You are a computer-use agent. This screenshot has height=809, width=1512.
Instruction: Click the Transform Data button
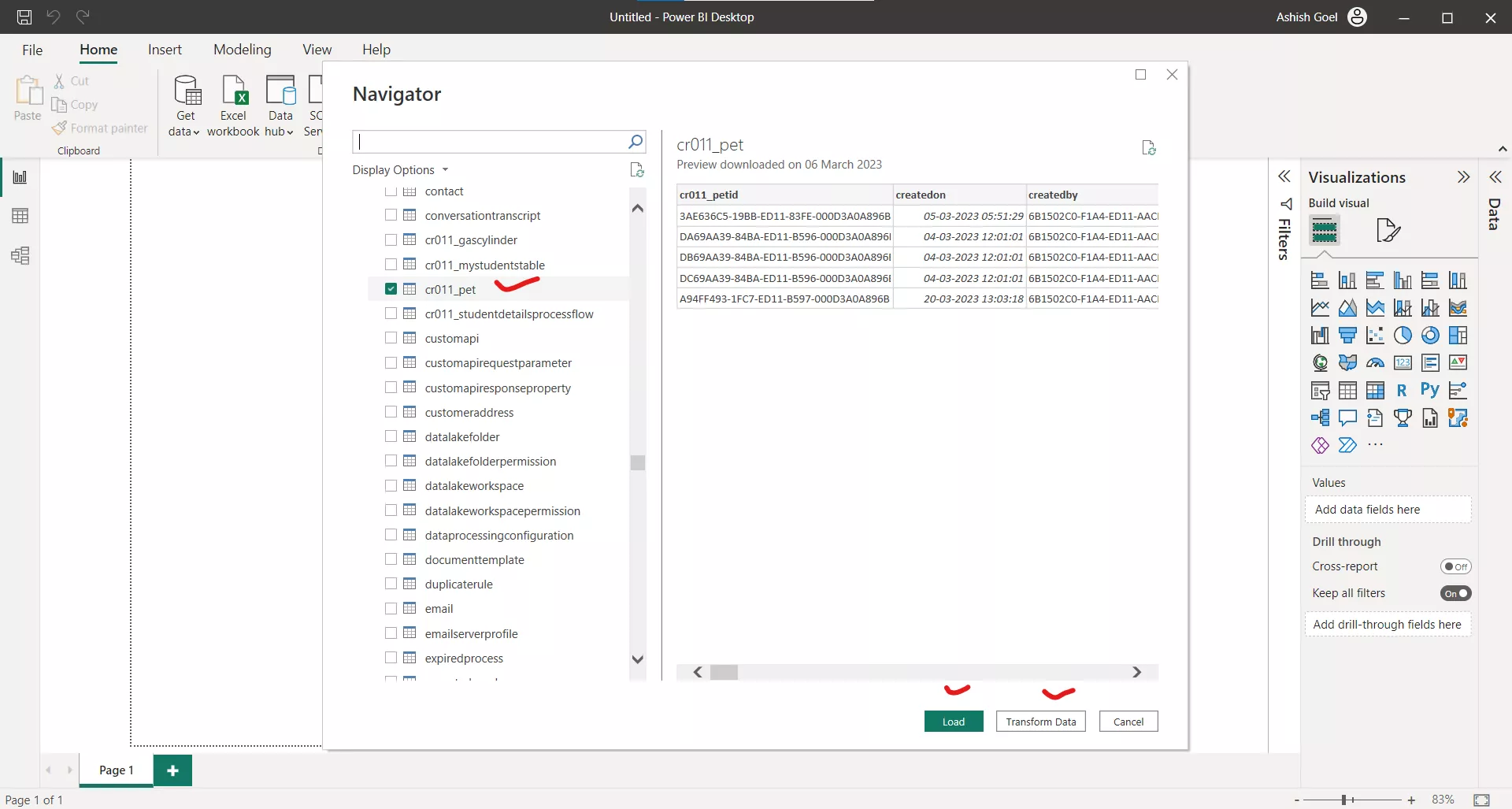(1040, 721)
